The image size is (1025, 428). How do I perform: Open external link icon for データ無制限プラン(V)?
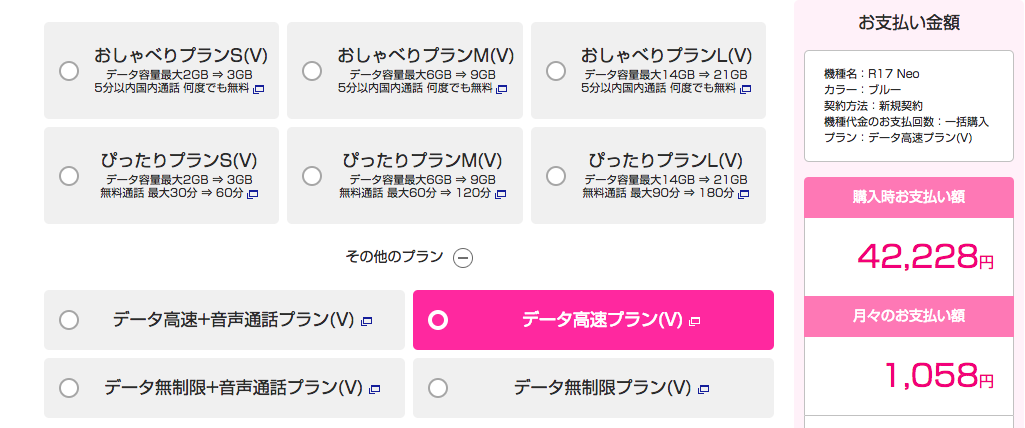pyautogui.click(x=704, y=388)
